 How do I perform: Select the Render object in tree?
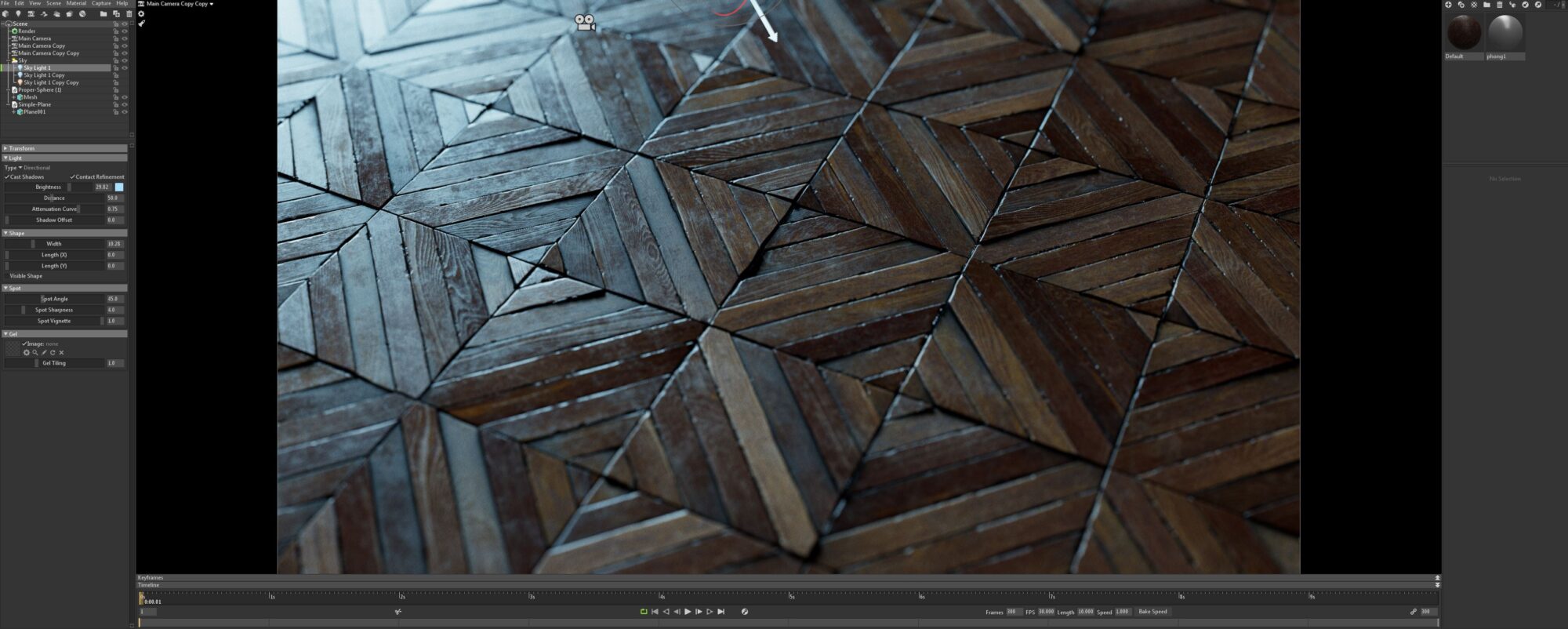(x=27, y=31)
